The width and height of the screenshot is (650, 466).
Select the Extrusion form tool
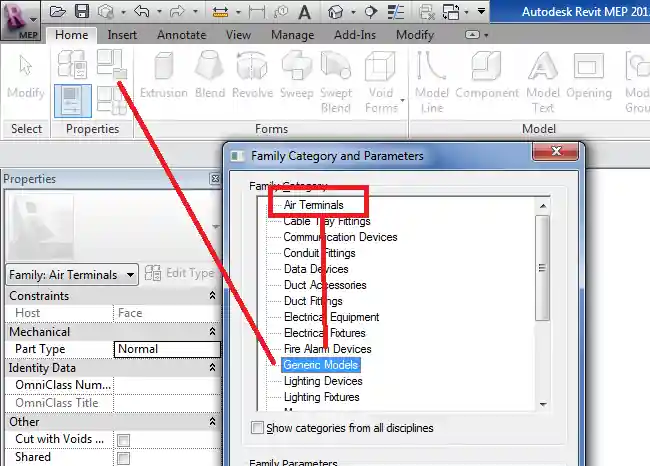click(x=163, y=76)
